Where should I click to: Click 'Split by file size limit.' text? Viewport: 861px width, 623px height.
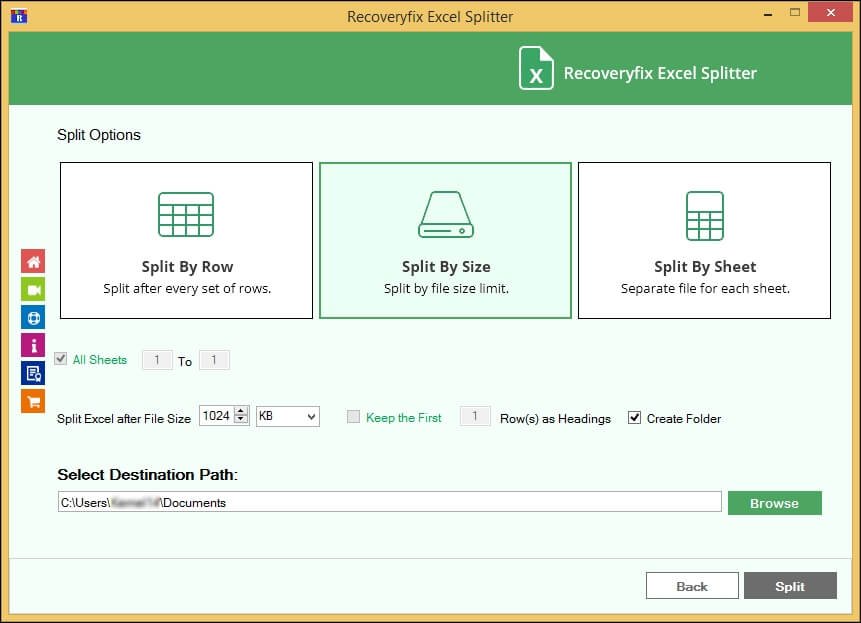tap(446, 289)
